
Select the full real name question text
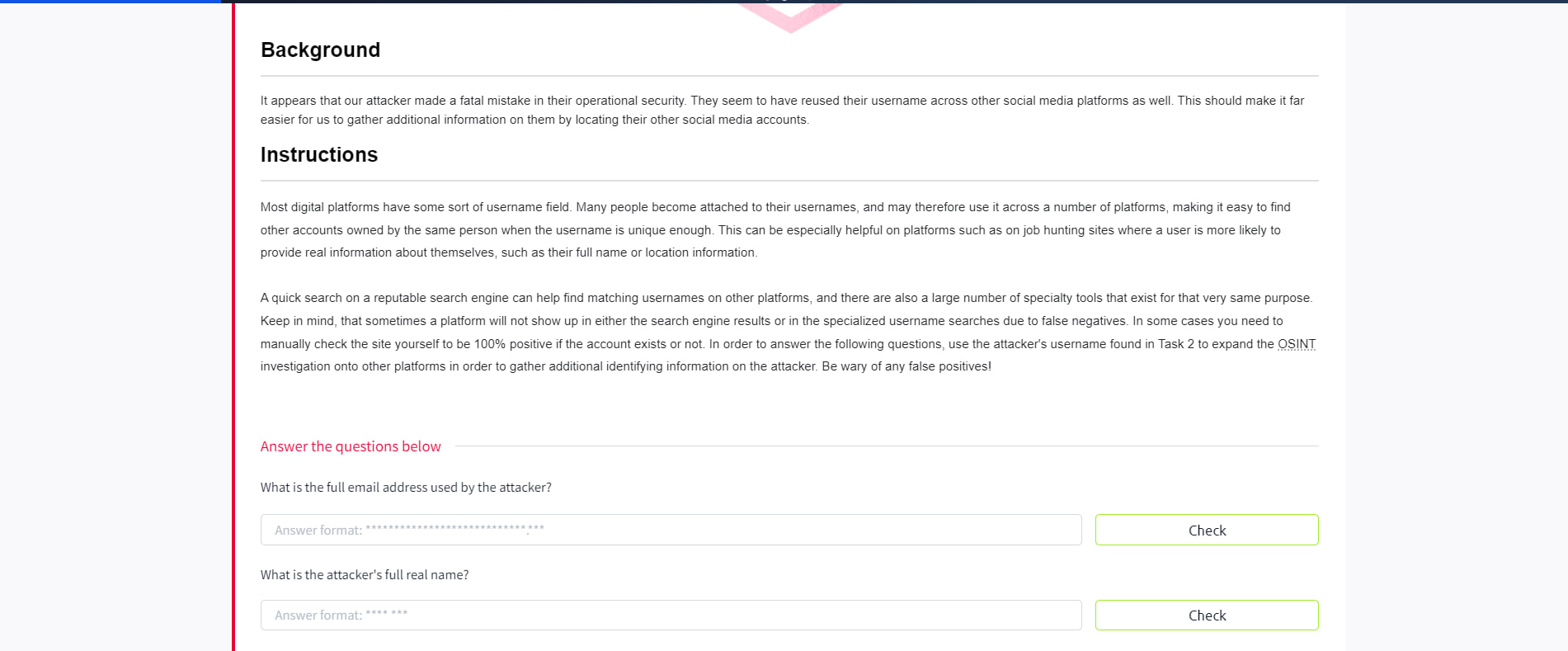(364, 574)
